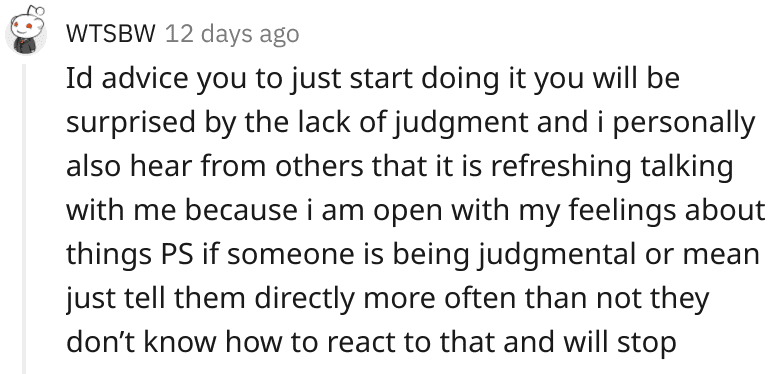The width and height of the screenshot is (782, 374).
Task: Open the "12 days ago" timestamp permalink
Action: click(232, 34)
